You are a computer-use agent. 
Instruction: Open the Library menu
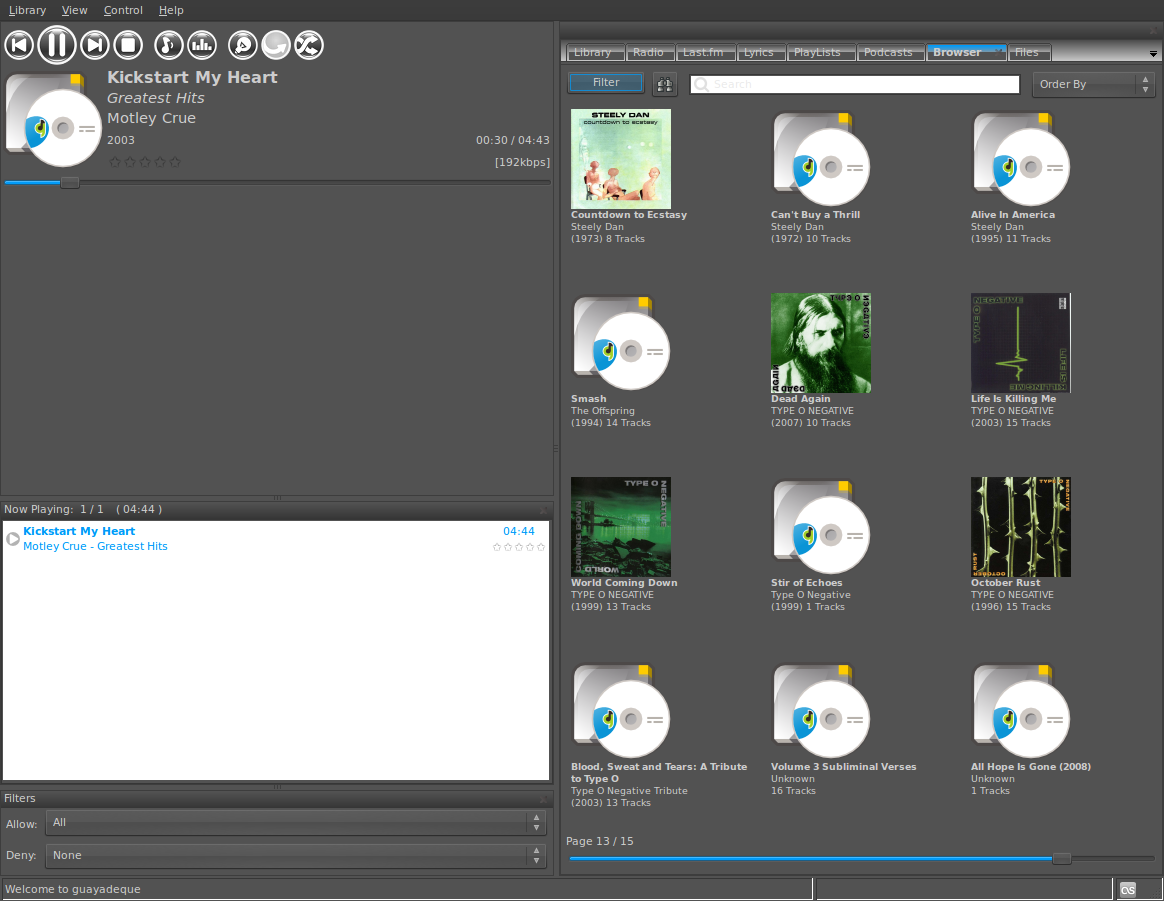click(x=27, y=10)
